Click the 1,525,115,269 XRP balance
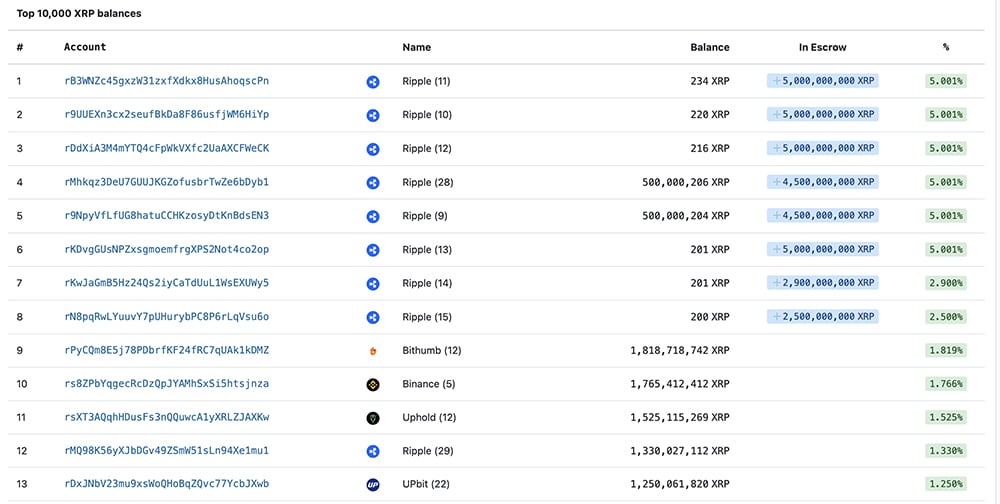Screen dimensions: 1000x504 click(x=680, y=418)
